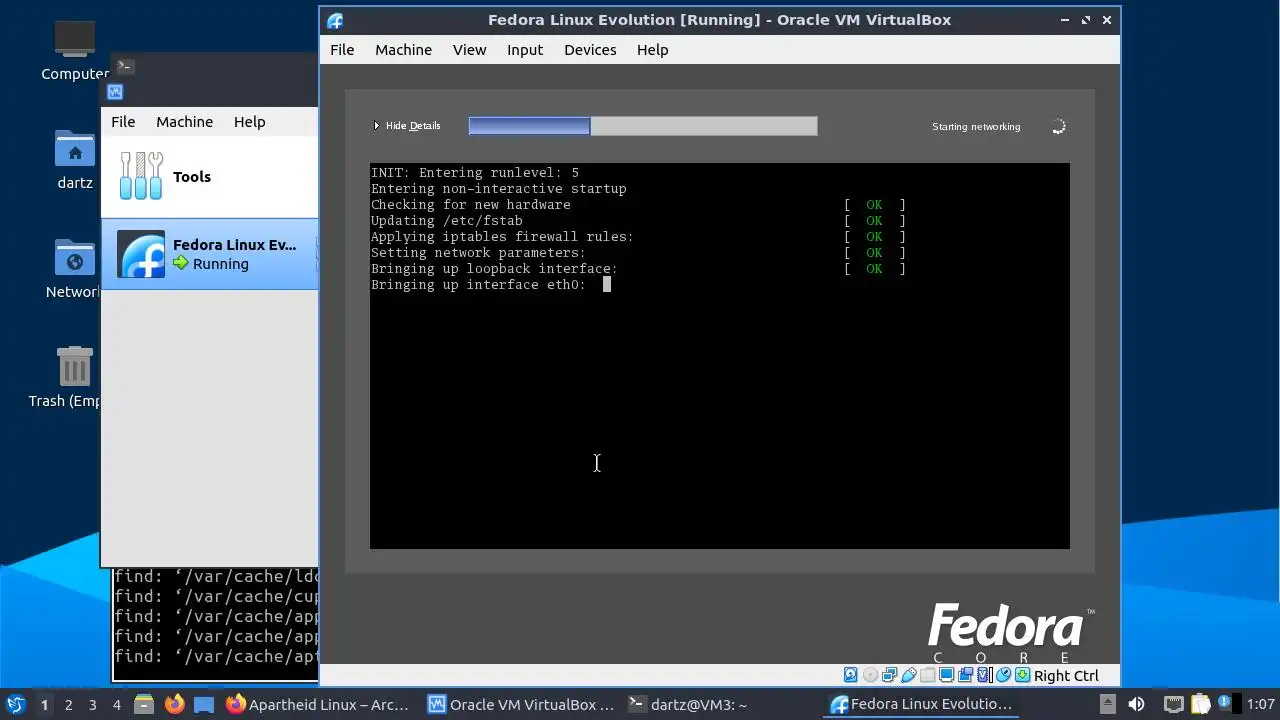Click the keyboard capture green arrow icon
Image resolution: width=1280 pixels, height=720 pixels.
(1022, 675)
